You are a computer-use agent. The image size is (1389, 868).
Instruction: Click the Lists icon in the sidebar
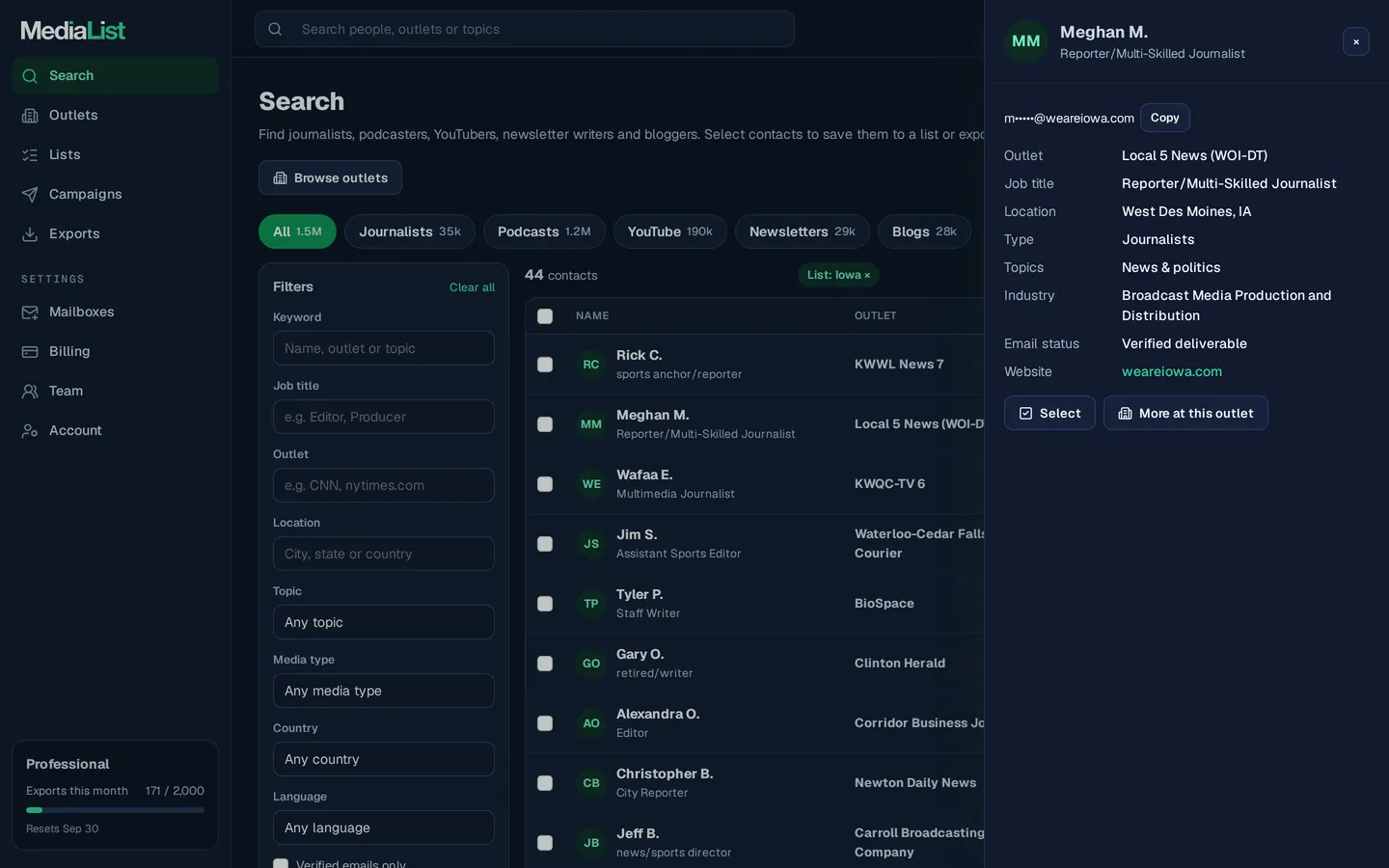pyautogui.click(x=30, y=155)
